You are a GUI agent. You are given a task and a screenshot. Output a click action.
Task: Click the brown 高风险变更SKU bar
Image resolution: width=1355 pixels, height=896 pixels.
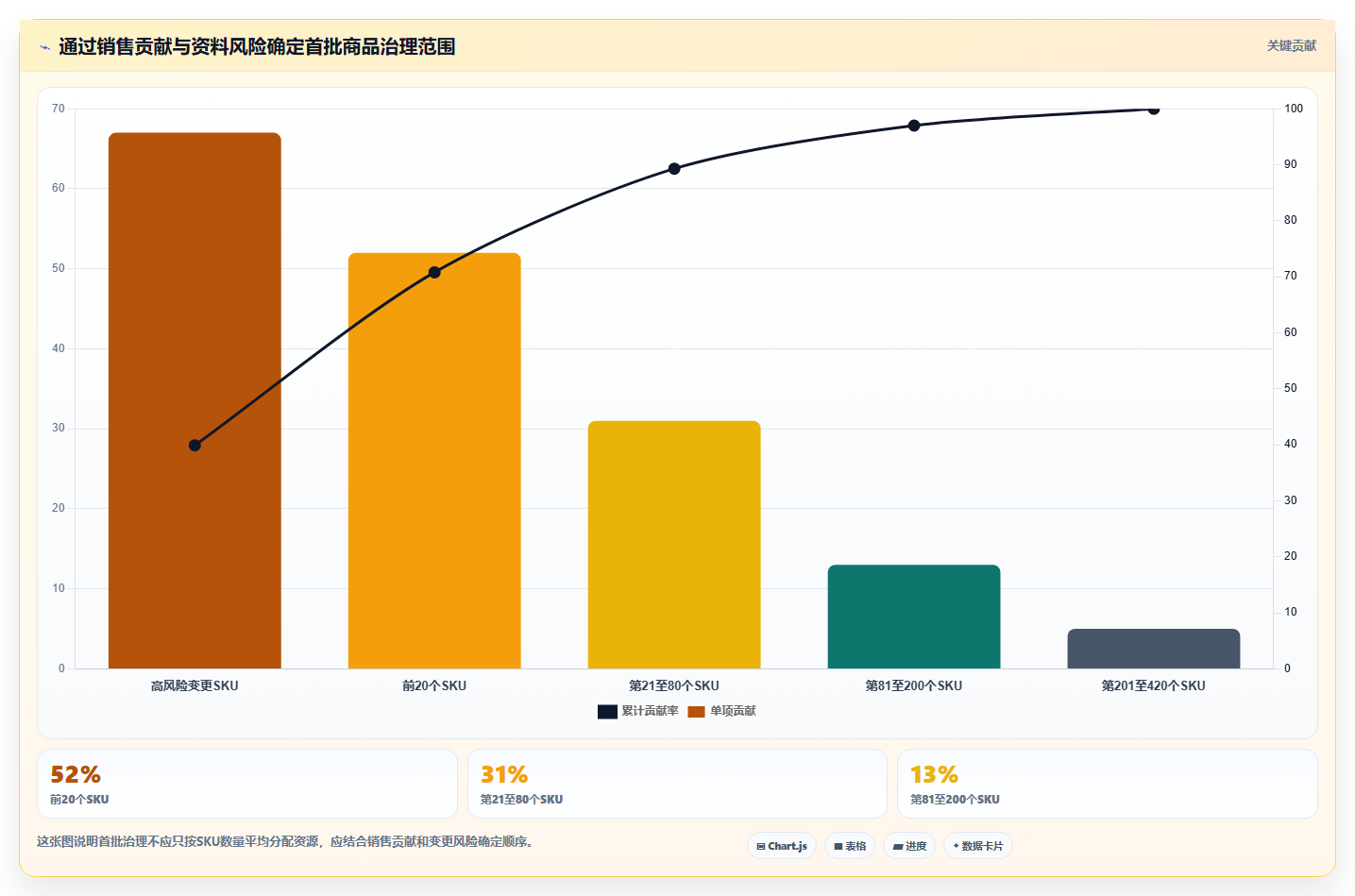click(195, 400)
